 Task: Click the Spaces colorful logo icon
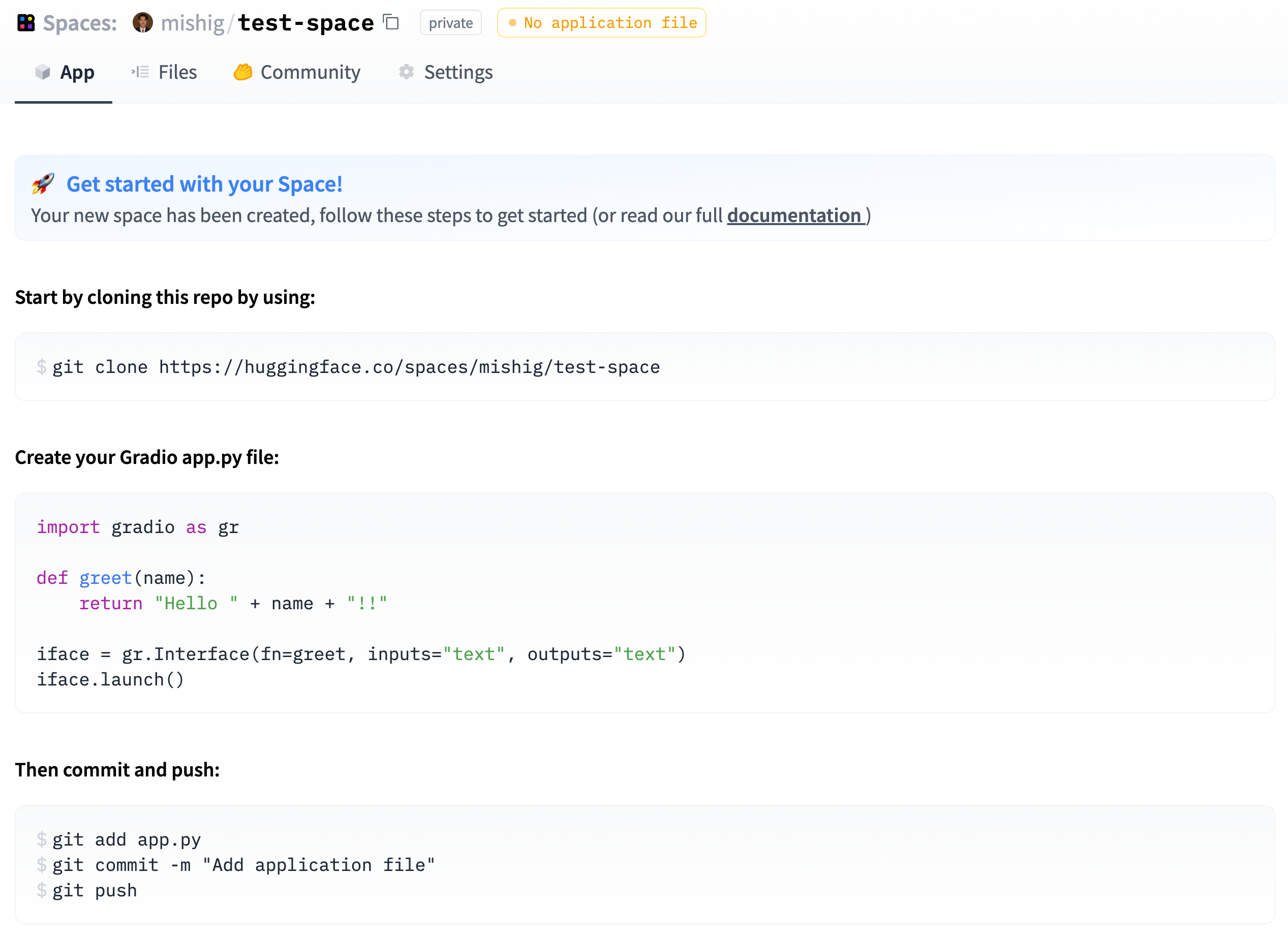(26, 23)
